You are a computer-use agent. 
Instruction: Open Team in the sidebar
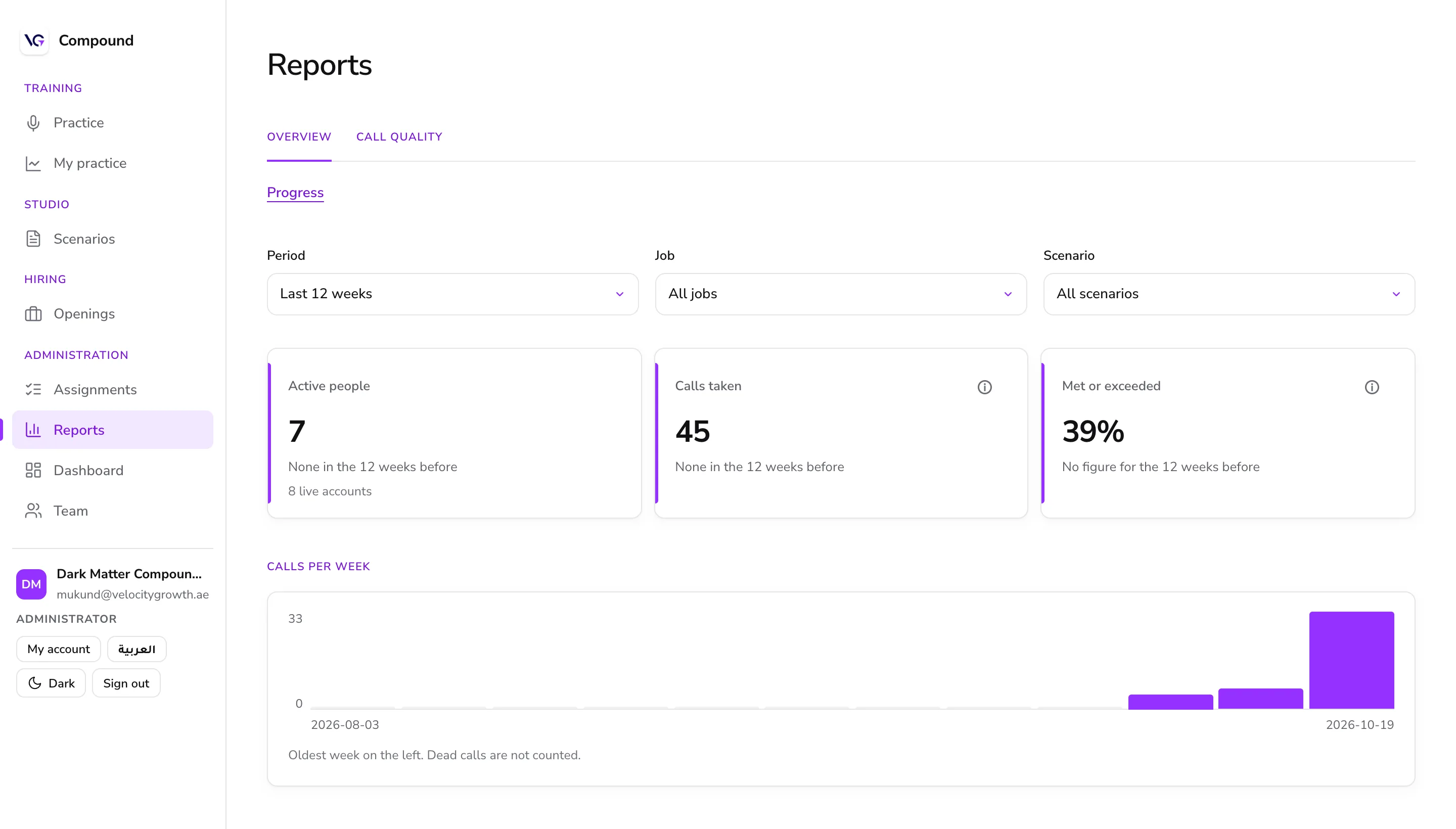[x=113, y=511]
